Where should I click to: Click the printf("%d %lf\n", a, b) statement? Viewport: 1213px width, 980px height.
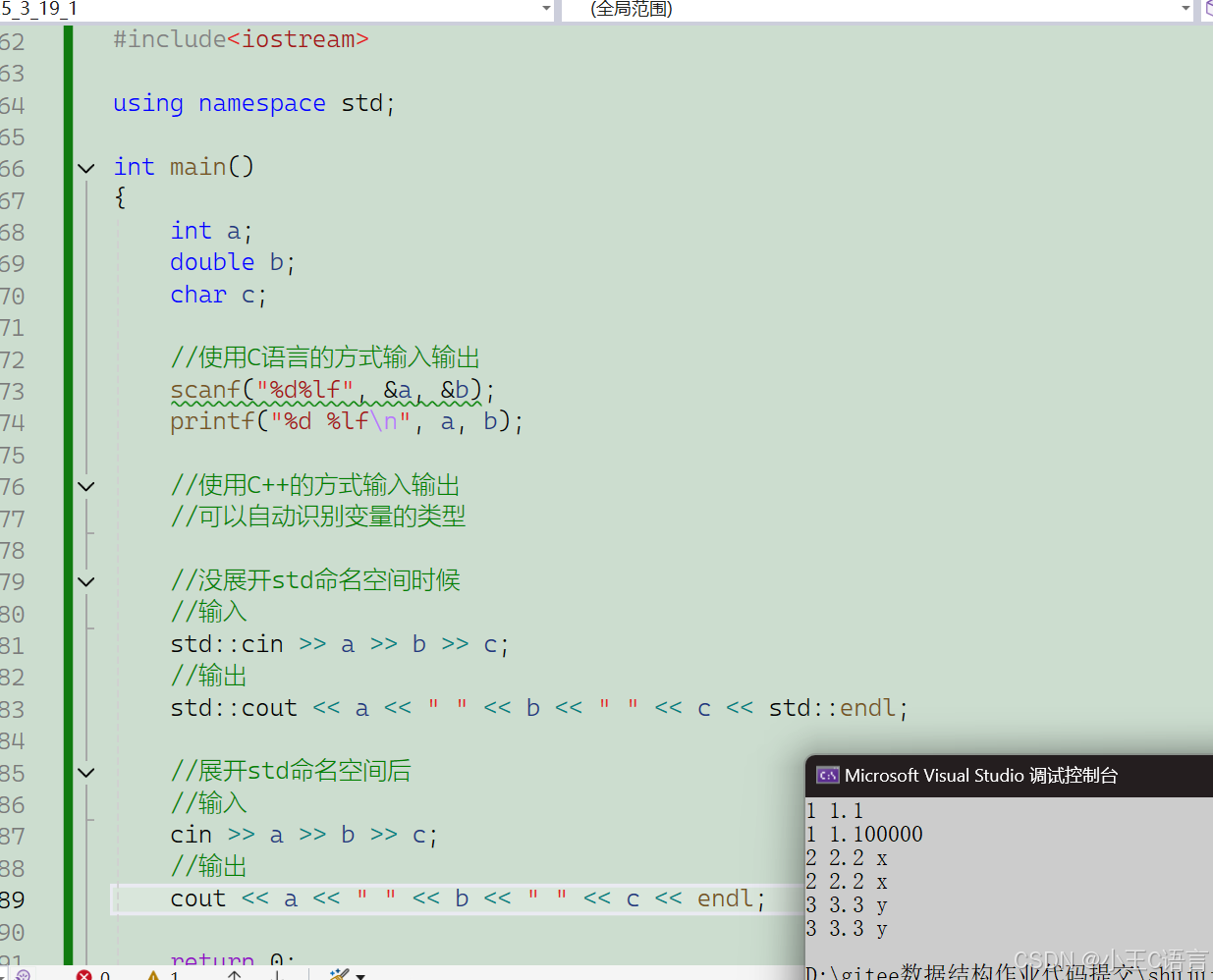(x=347, y=421)
